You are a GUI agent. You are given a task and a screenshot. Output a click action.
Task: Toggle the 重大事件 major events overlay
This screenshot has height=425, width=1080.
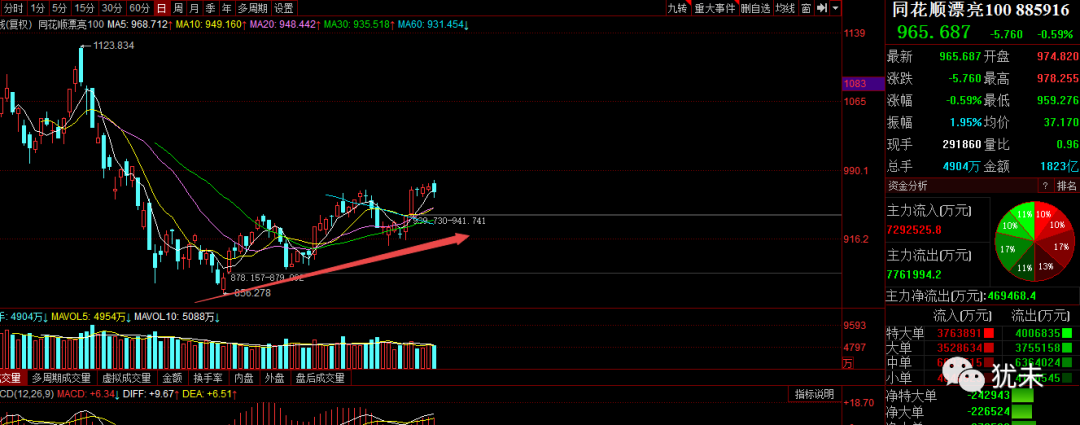coord(714,8)
